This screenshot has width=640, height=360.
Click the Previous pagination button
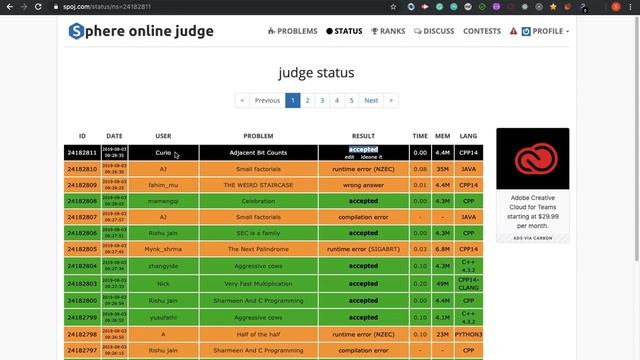click(267, 100)
